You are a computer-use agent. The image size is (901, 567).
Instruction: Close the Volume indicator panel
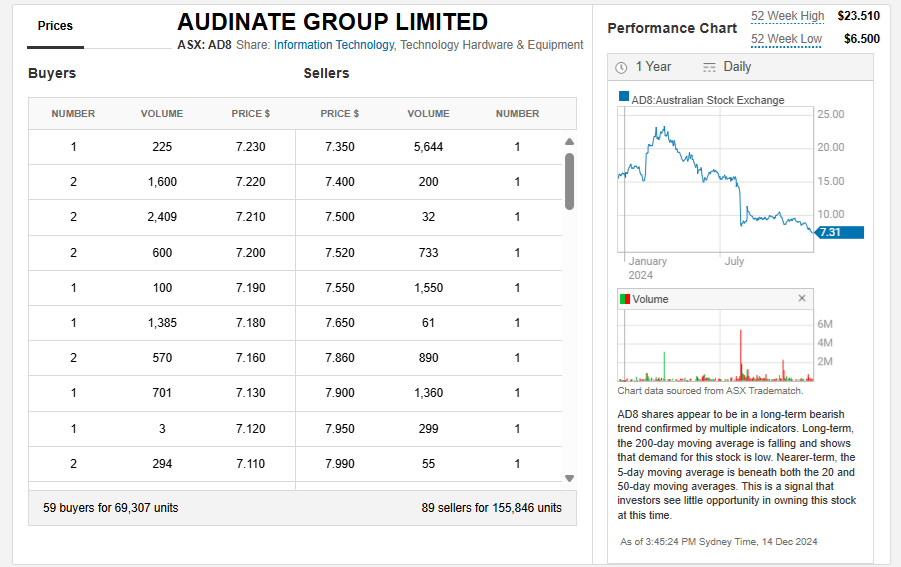pyautogui.click(x=801, y=298)
